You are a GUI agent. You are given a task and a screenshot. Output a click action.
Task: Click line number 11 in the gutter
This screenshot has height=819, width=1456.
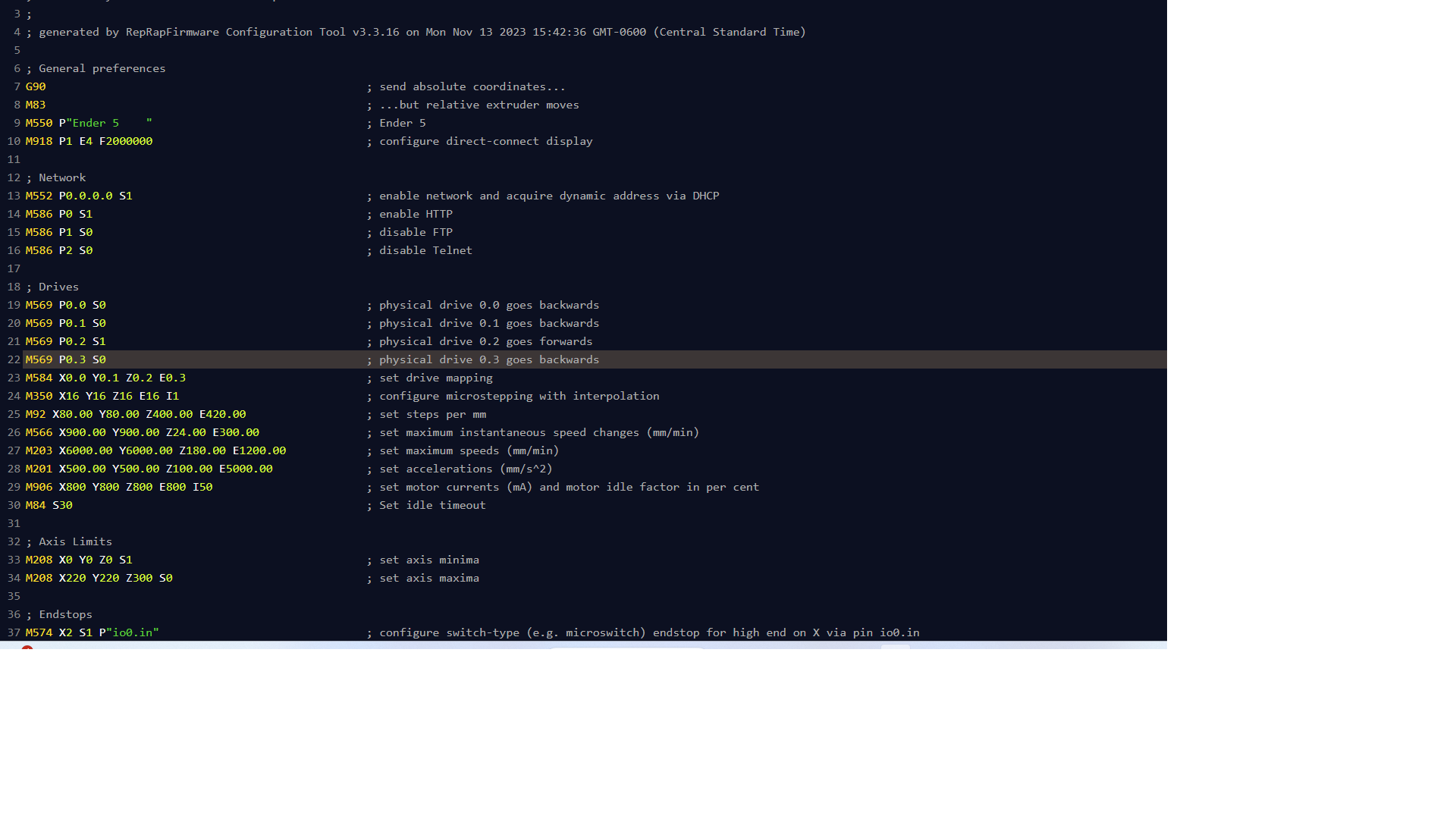point(14,159)
